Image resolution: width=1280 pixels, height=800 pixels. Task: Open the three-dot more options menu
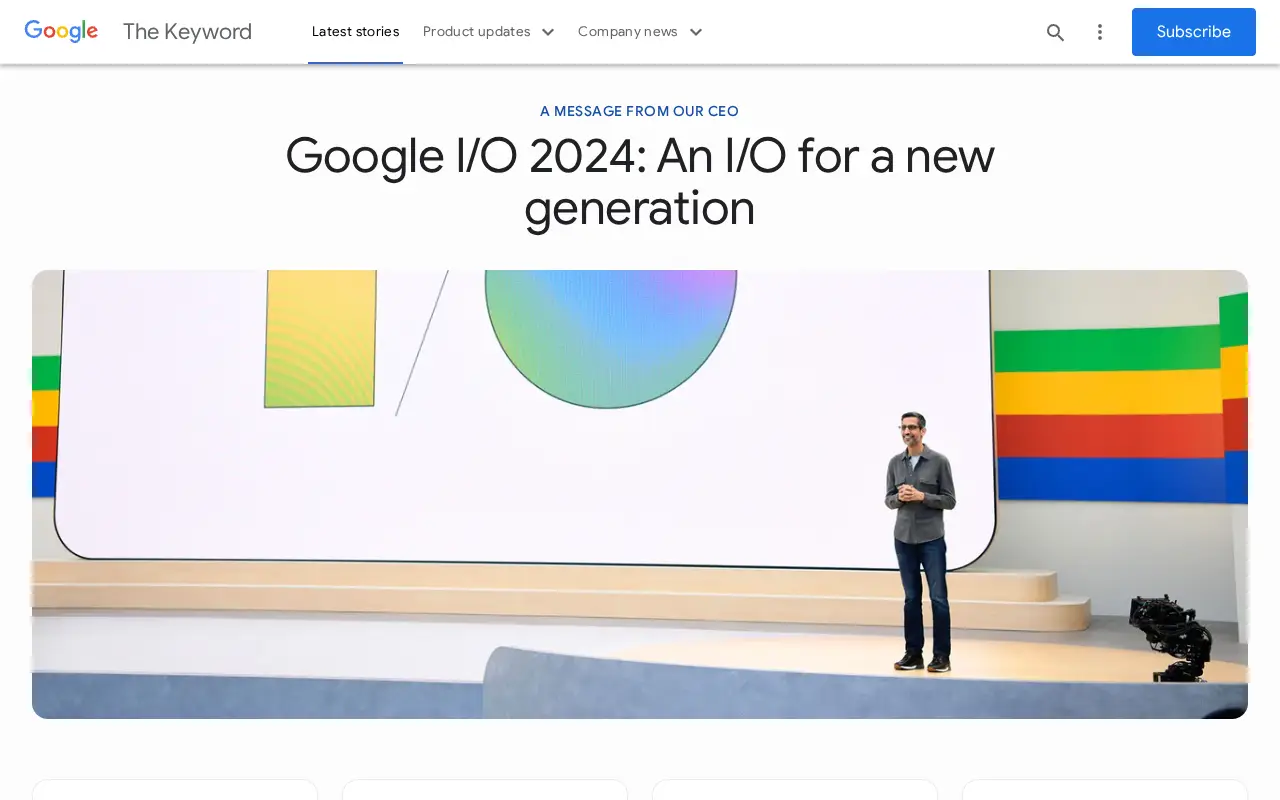[1099, 32]
